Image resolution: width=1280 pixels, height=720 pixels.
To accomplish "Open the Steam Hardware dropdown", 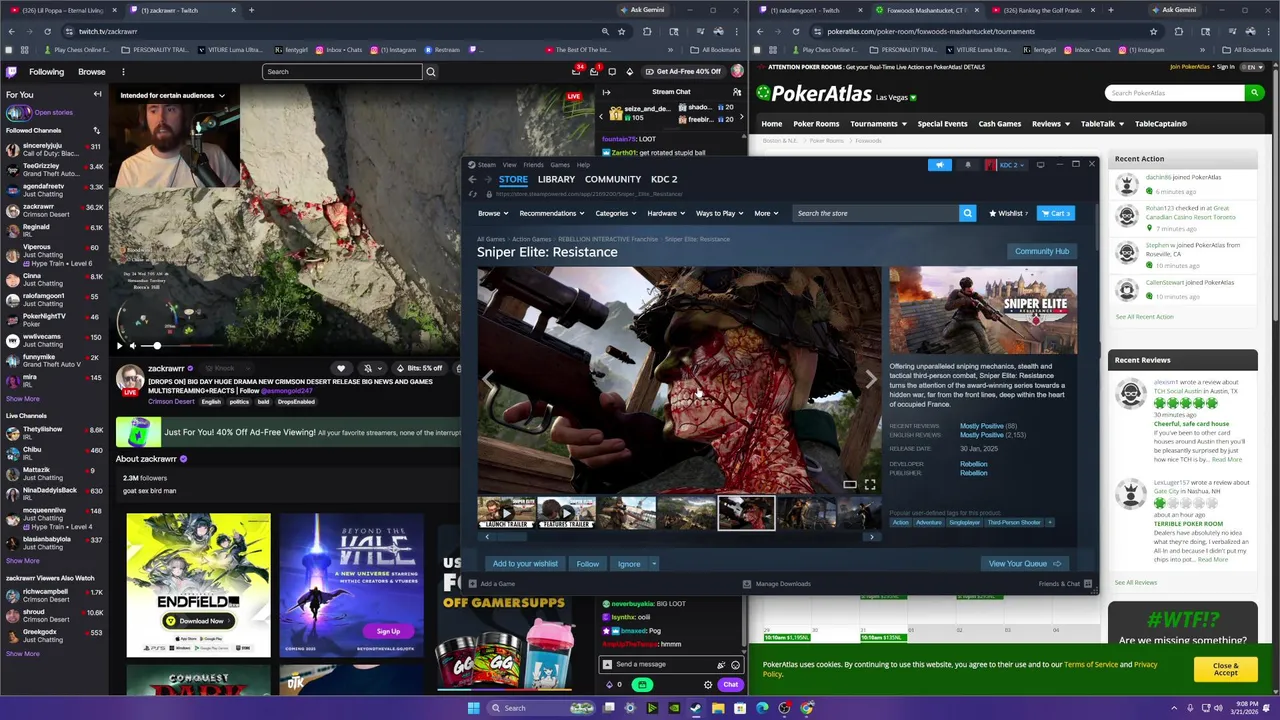I will pyautogui.click(x=665, y=213).
